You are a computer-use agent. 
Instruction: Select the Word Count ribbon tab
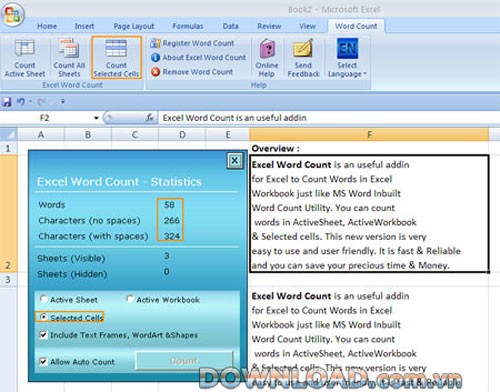tap(356, 26)
